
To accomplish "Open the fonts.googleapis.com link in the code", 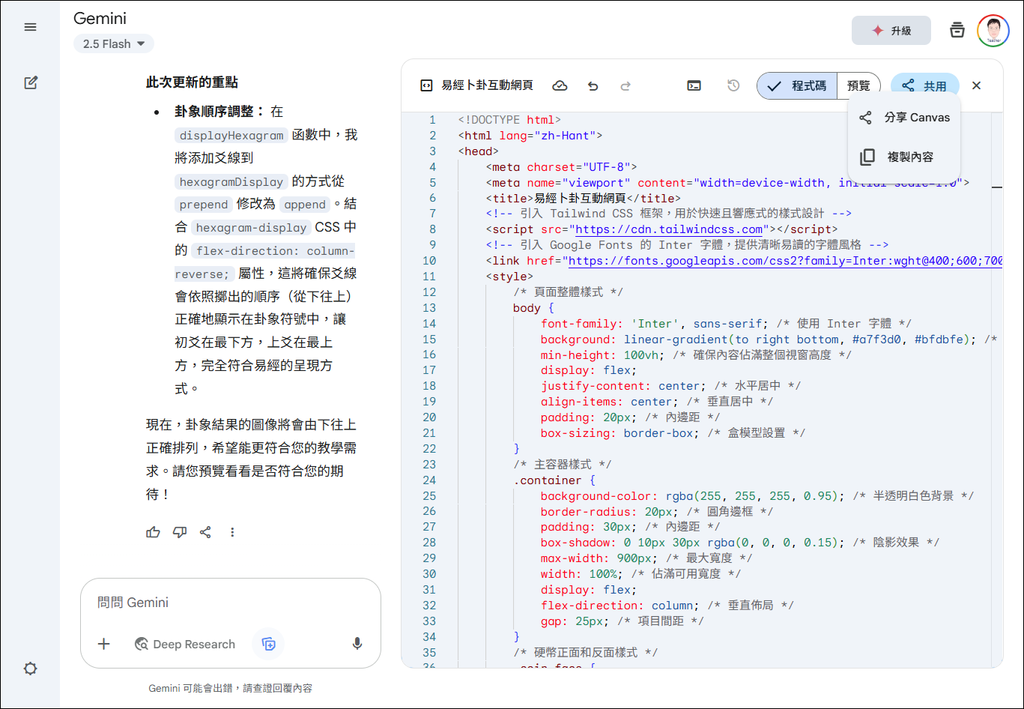I will [785, 260].
